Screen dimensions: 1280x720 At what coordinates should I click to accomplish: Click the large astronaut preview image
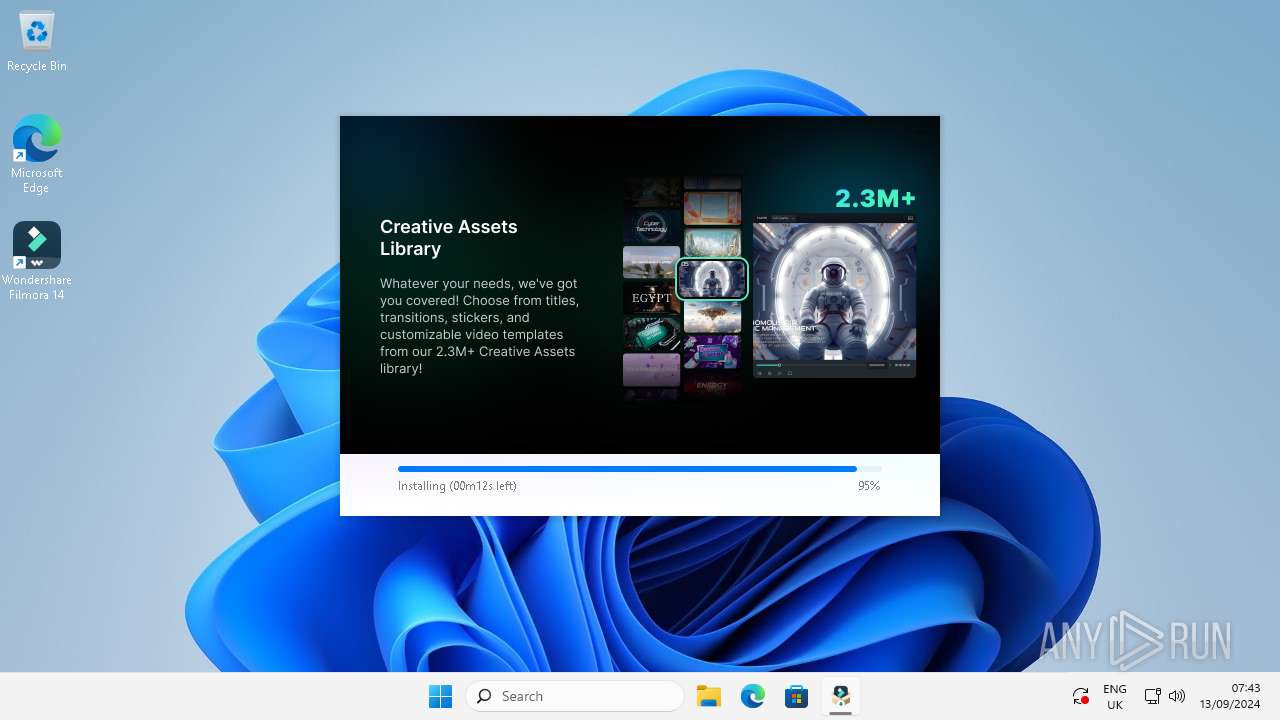pyautogui.click(x=834, y=290)
